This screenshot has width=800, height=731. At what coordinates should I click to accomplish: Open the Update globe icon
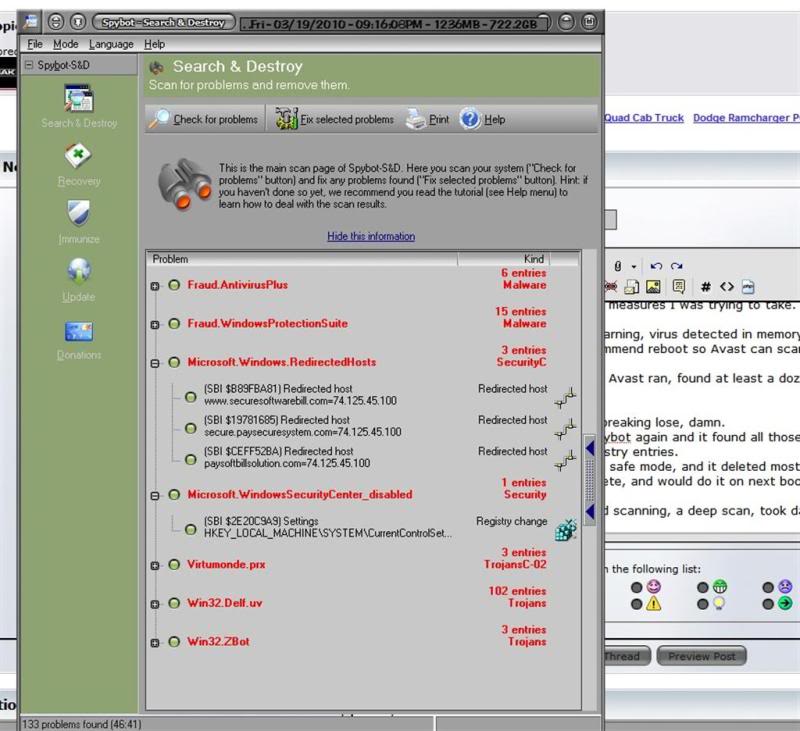tap(79, 270)
